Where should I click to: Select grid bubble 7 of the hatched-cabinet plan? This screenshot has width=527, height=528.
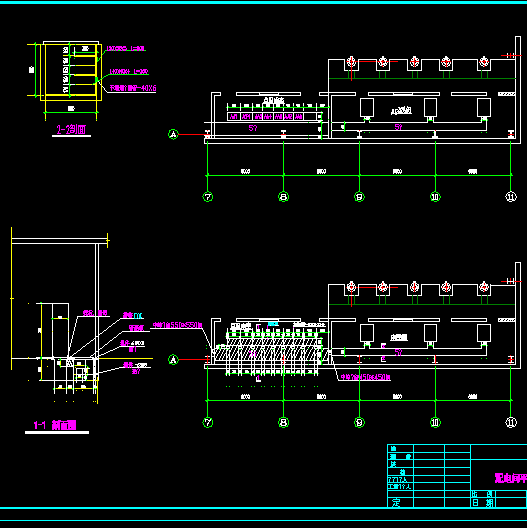pyautogui.click(x=208, y=422)
